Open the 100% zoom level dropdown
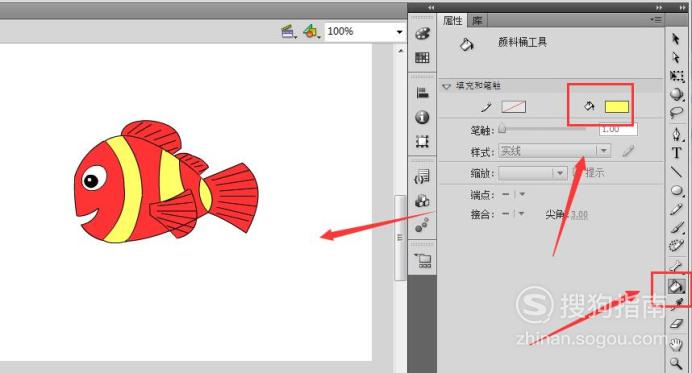 [x=365, y=32]
